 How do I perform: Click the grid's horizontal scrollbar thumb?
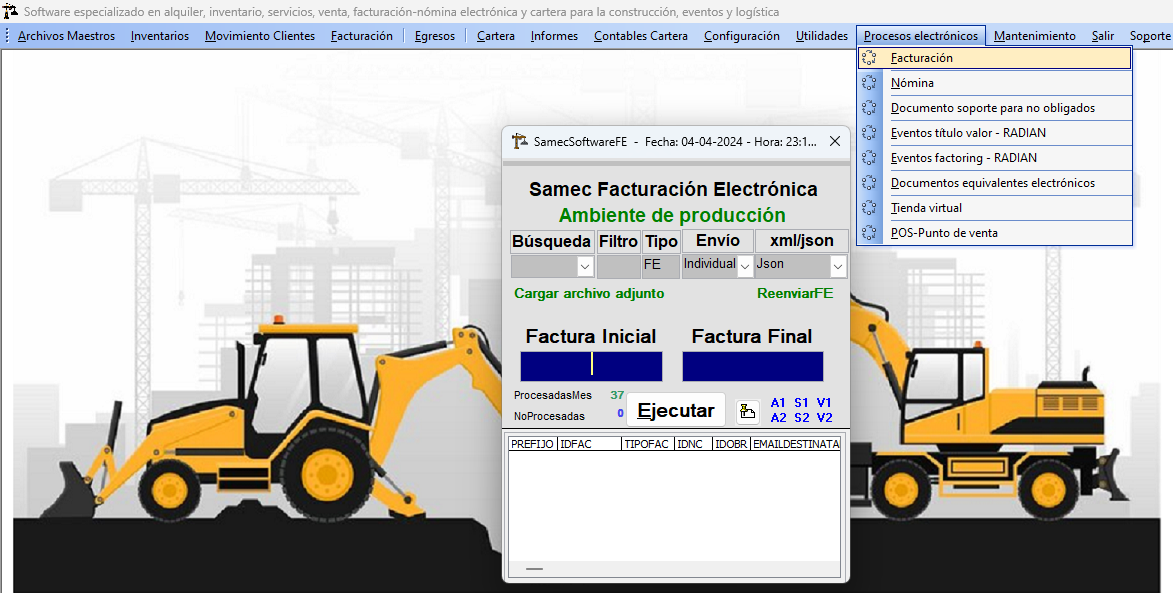coord(534,569)
